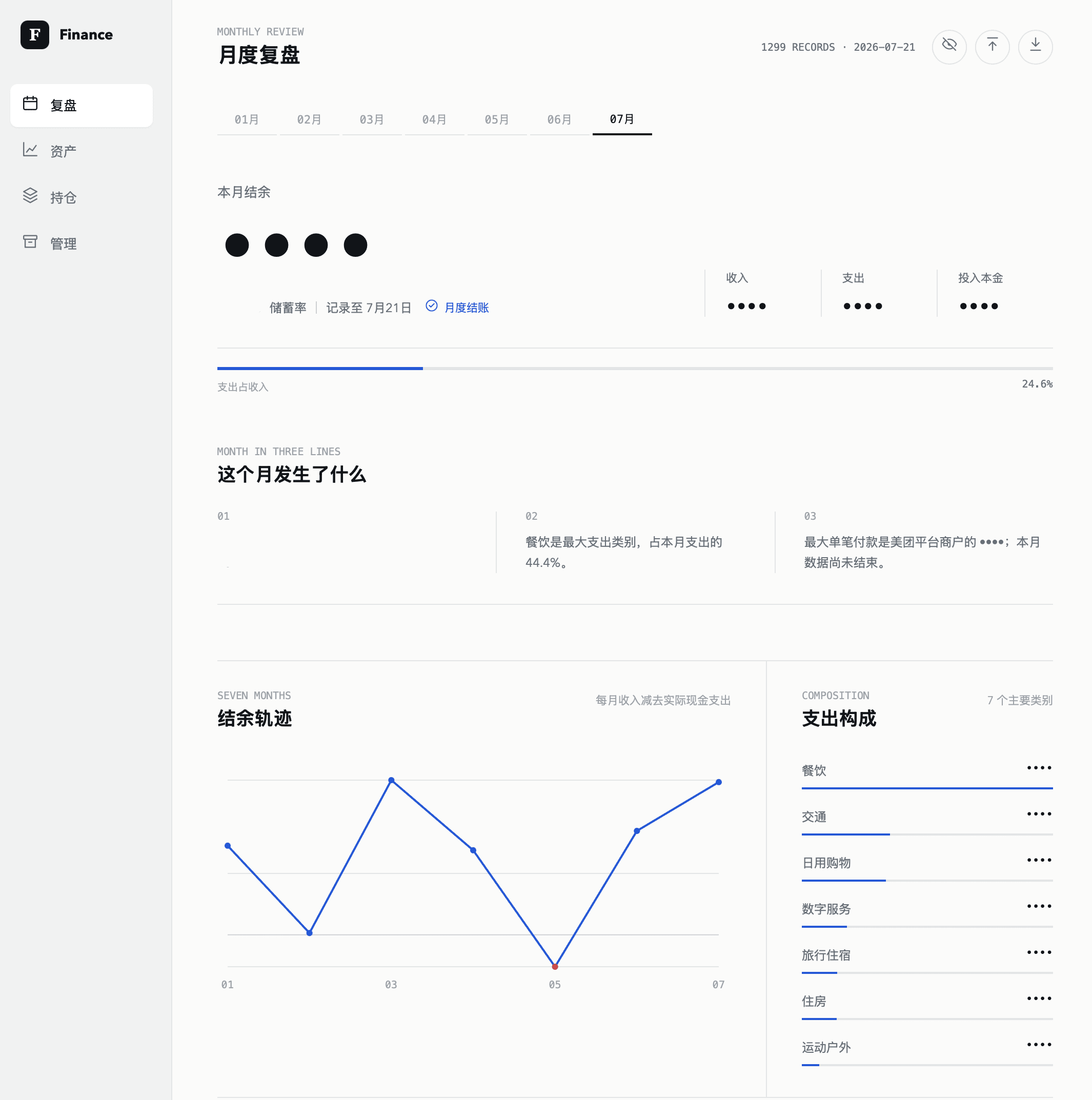Click the Finance F logo
The height and width of the screenshot is (1100, 1092).
tap(35, 35)
